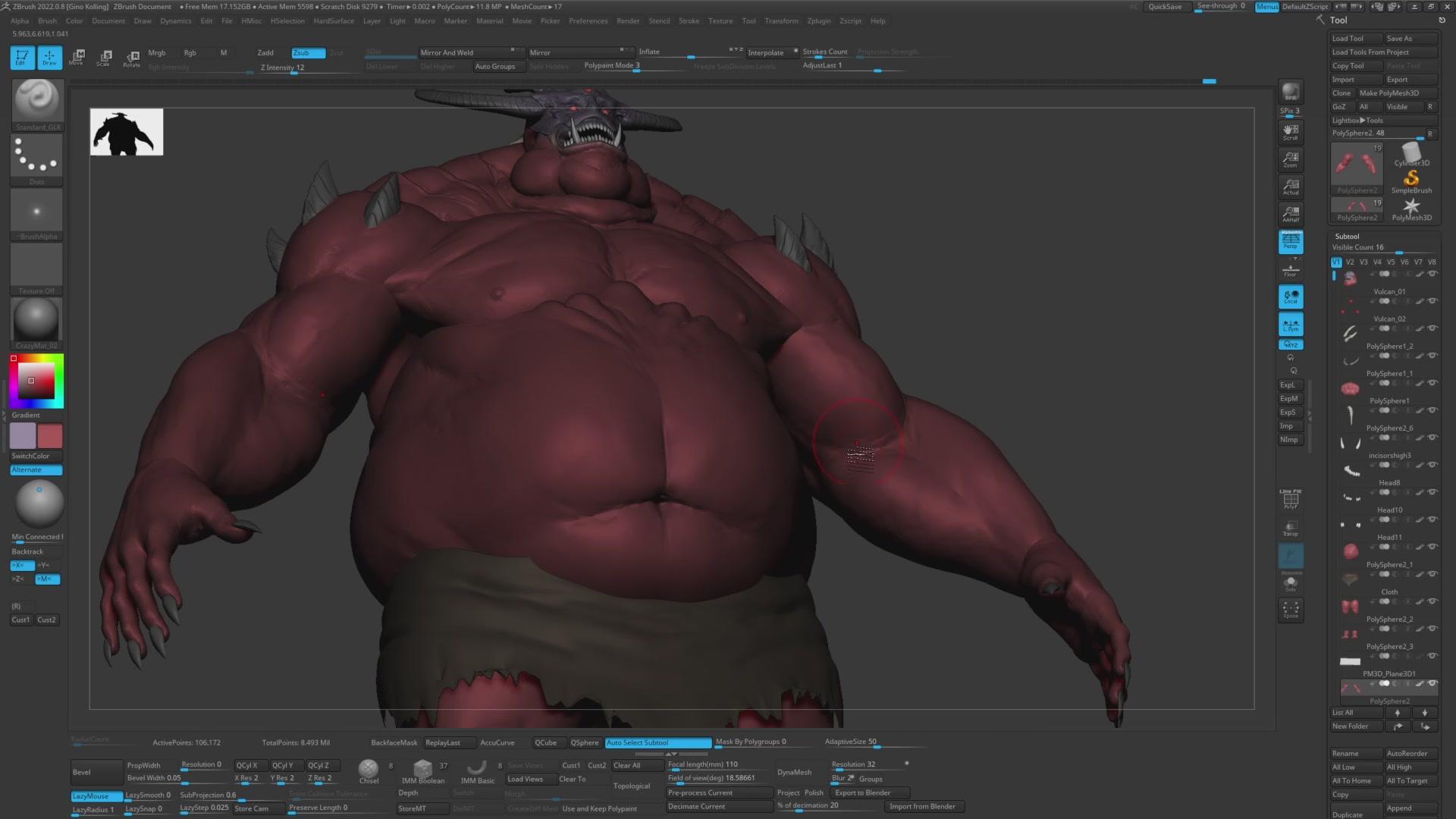Toggle the Persp perspective icon
The height and width of the screenshot is (819, 1456).
click(1290, 241)
